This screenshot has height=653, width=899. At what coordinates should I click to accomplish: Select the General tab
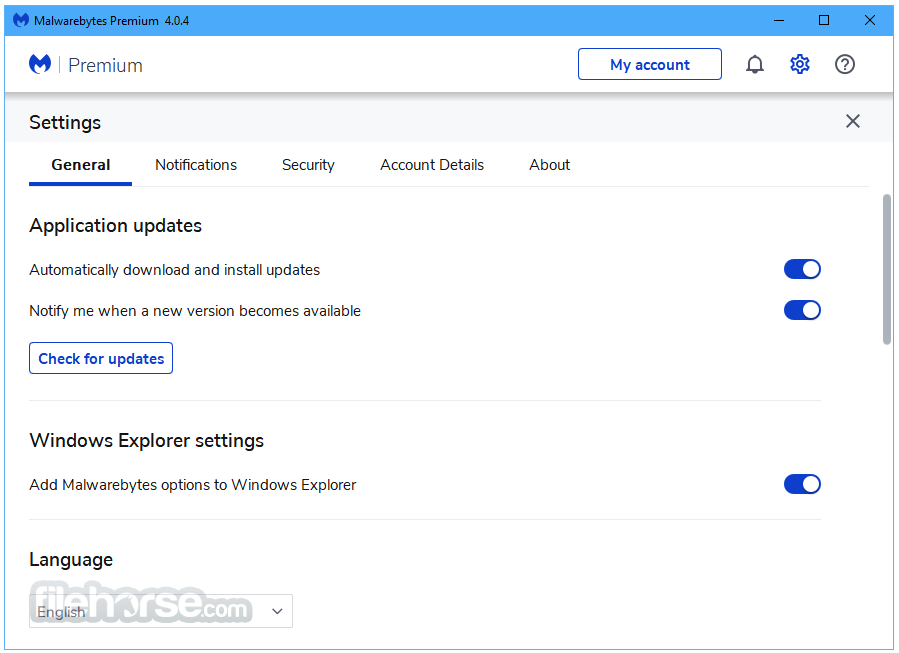point(80,165)
